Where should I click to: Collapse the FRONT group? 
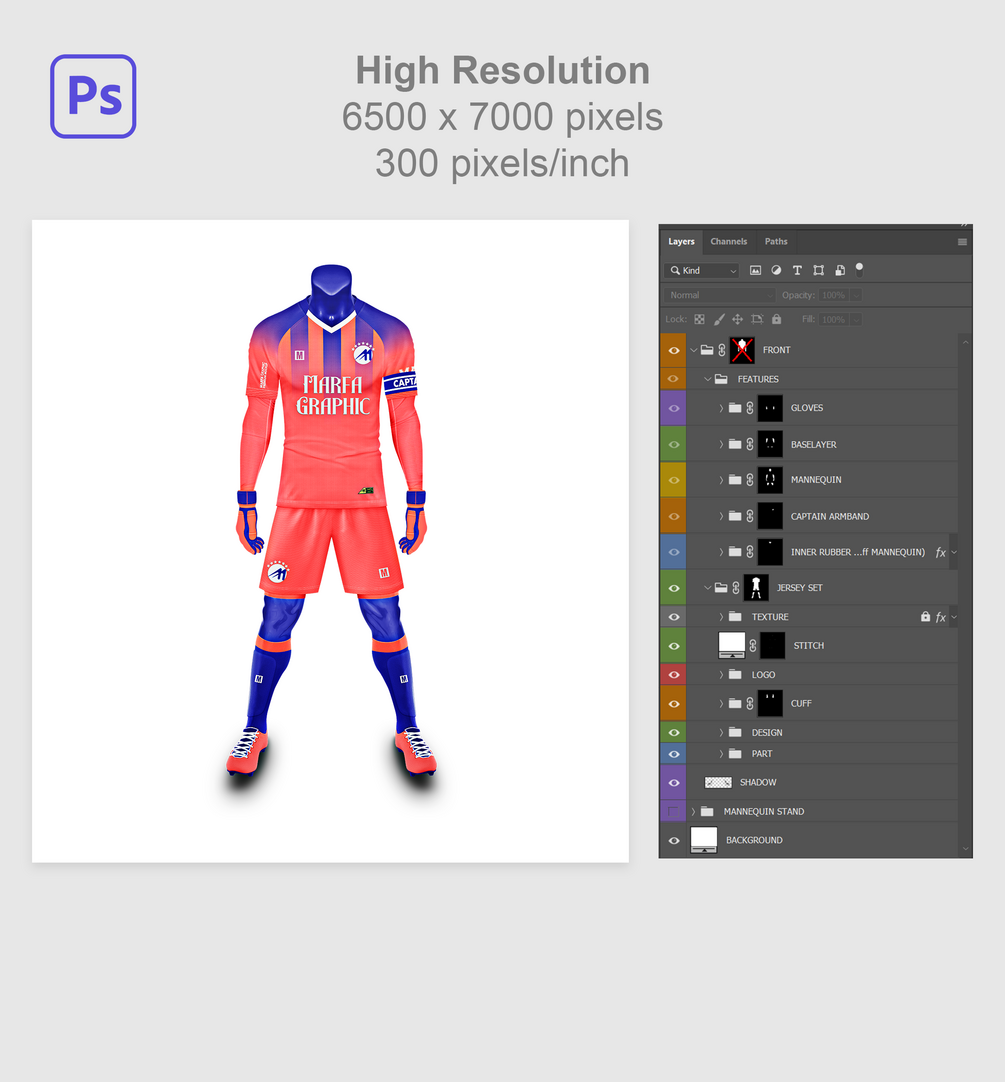click(694, 351)
